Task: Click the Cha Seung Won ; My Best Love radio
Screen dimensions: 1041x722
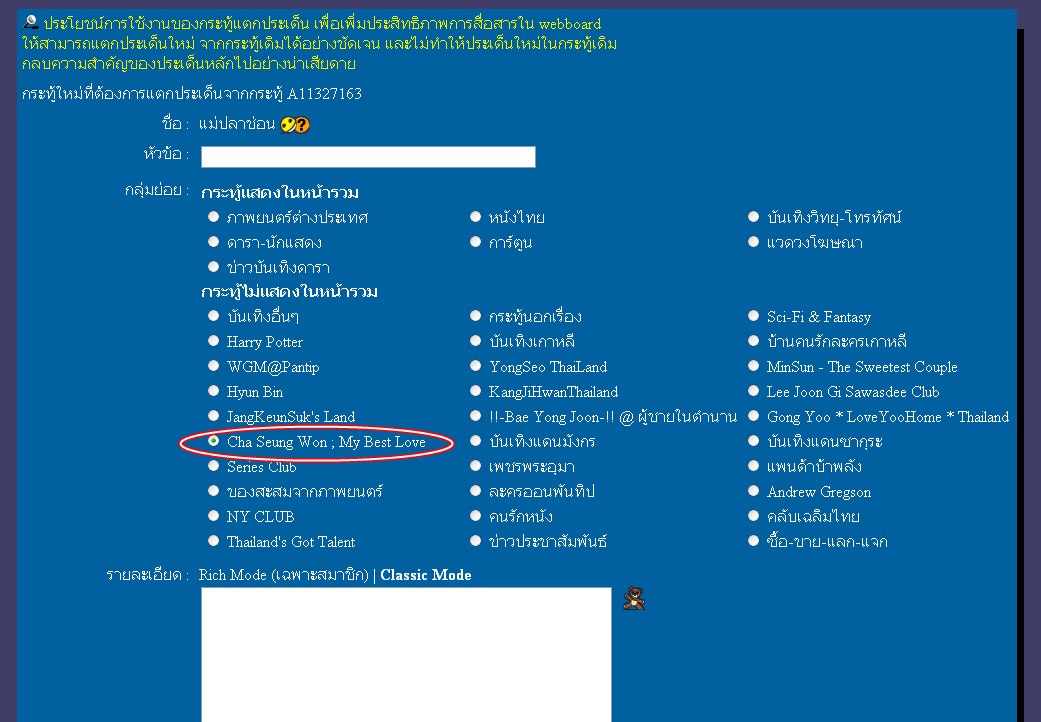Action: [213, 441]
